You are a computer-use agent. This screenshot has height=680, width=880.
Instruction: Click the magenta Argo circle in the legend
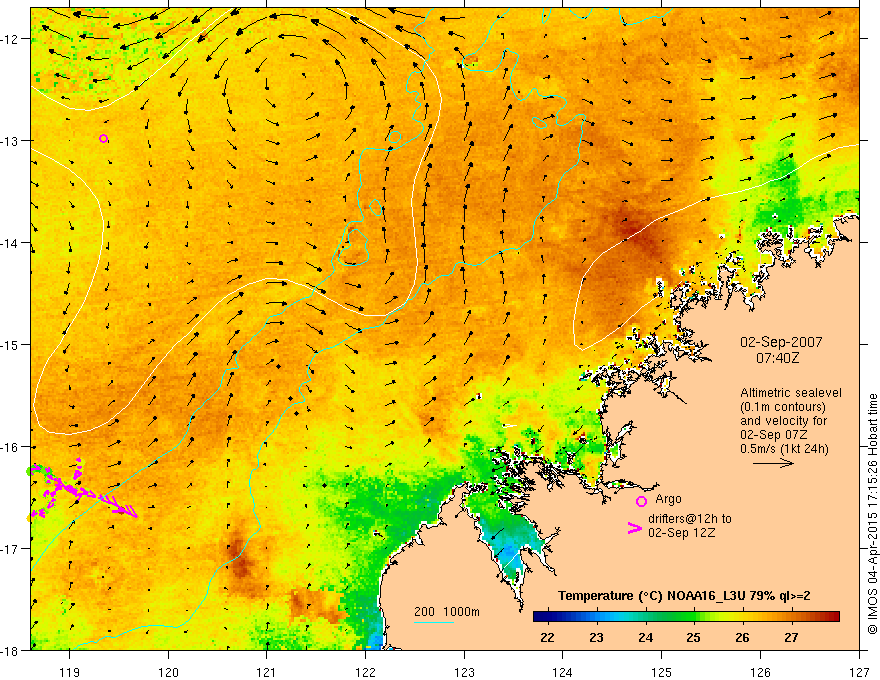(x=641, y=501)
